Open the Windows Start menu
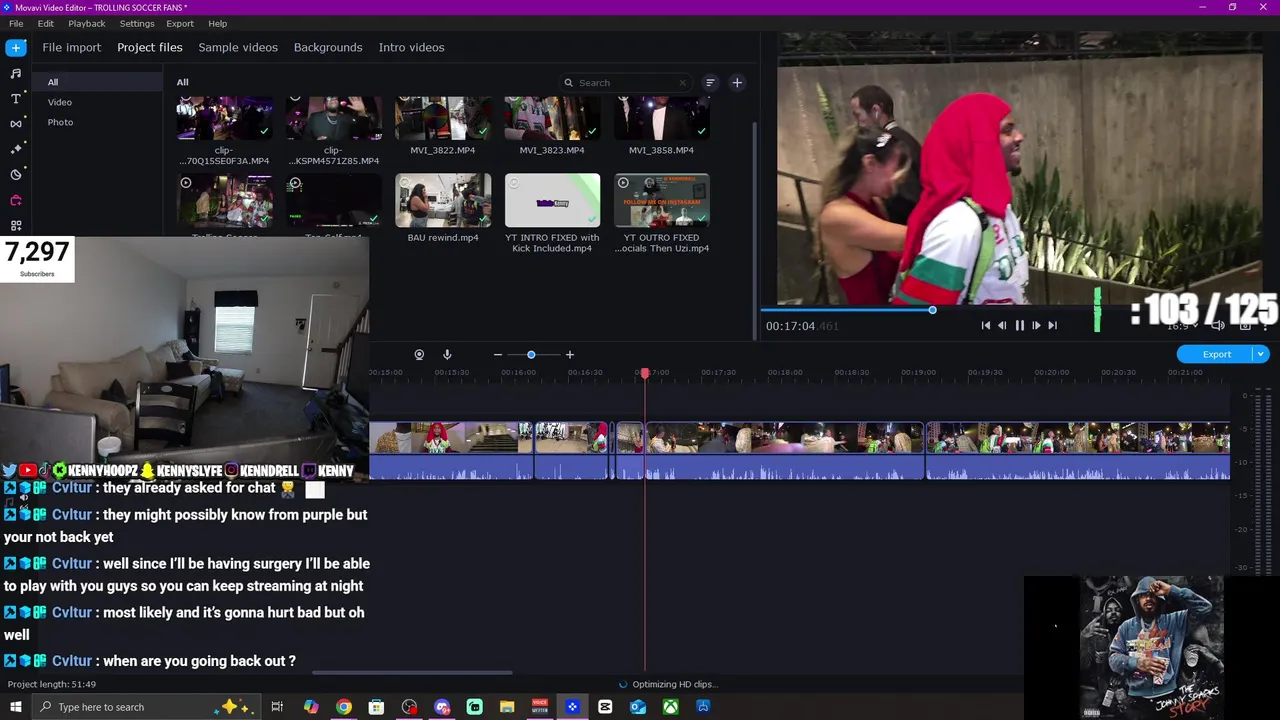Screen dimensions: 1280x720 [15, 707]
